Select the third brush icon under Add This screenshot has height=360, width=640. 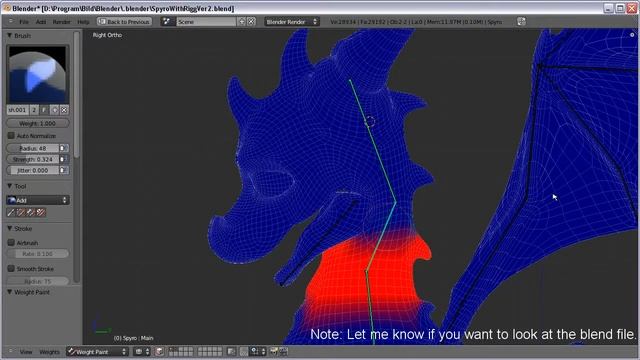(x=31, y=212)
